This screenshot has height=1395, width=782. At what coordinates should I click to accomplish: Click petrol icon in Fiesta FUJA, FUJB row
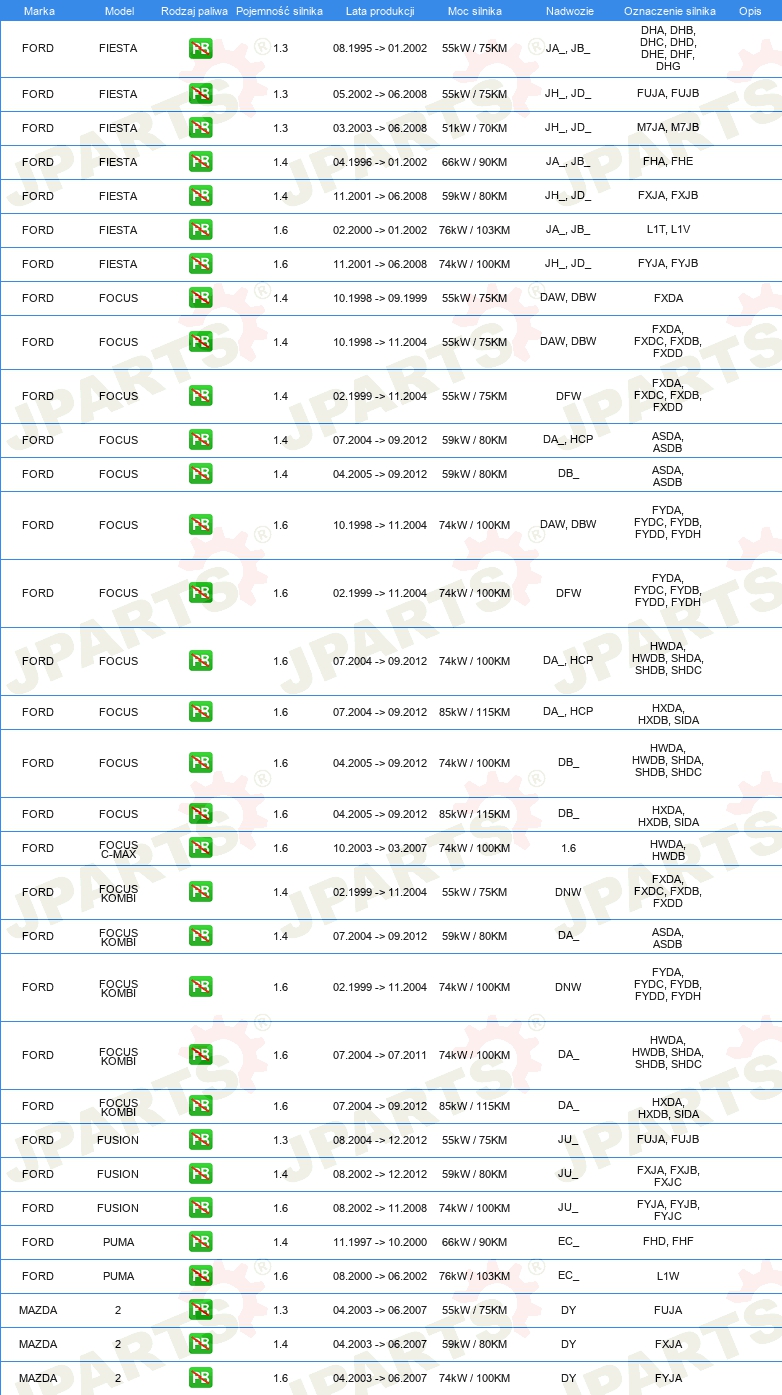(x=201, y=94)
